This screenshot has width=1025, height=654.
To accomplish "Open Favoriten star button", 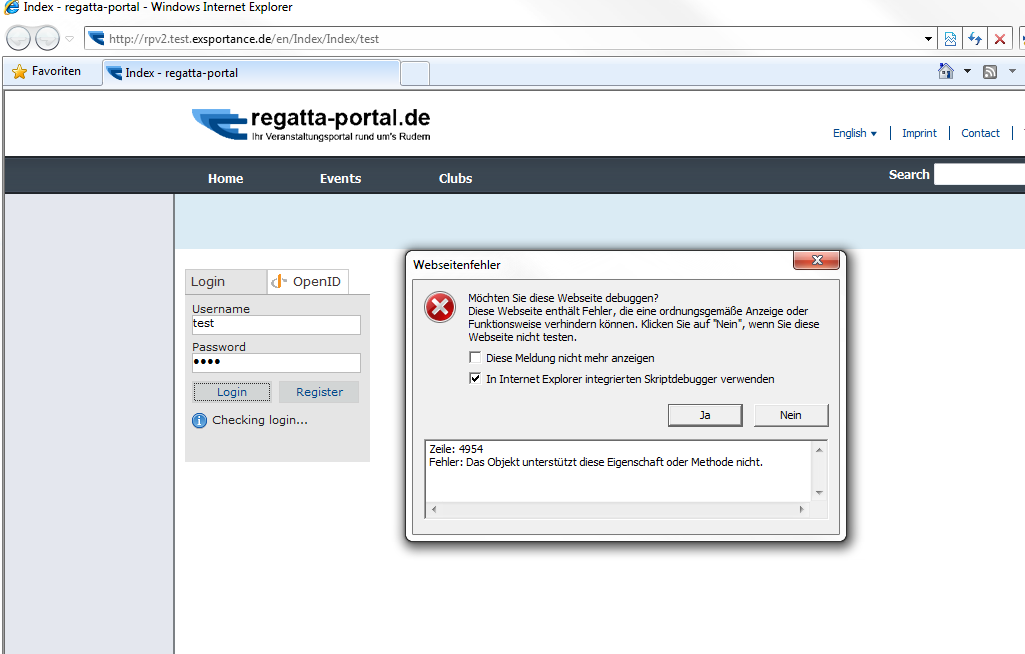I will (x=46, y=72).
